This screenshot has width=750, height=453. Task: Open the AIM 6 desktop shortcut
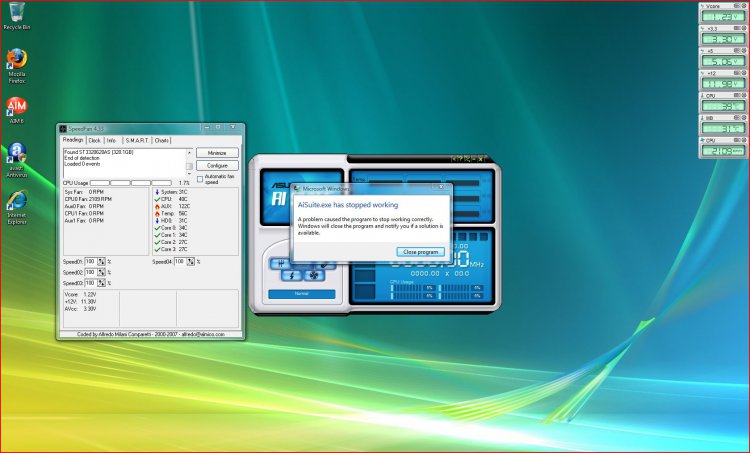pos(16,110)
